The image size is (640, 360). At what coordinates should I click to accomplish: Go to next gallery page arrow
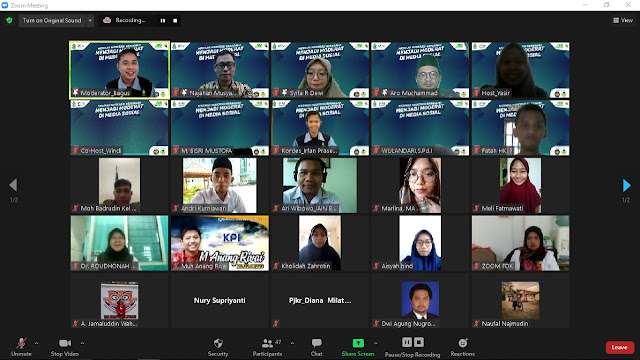click(627, 185)
